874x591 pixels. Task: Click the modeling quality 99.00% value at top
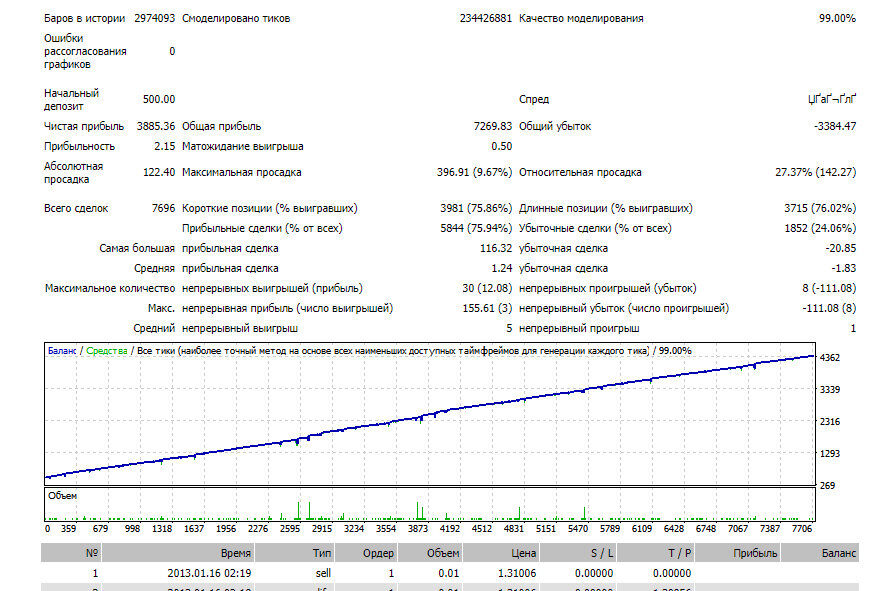pyautogui.click(x=837, y=18)
